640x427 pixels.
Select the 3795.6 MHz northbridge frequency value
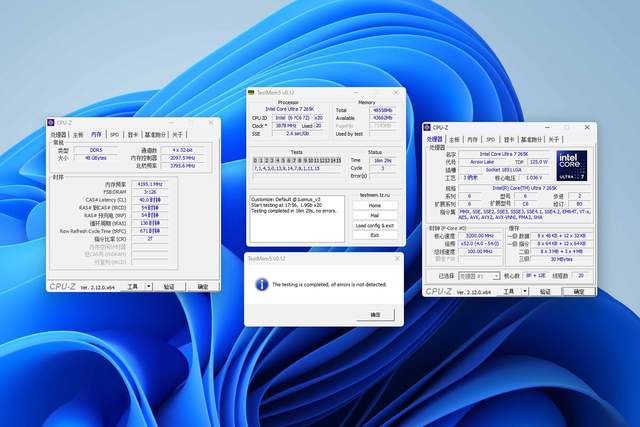[x=182, y=166]
